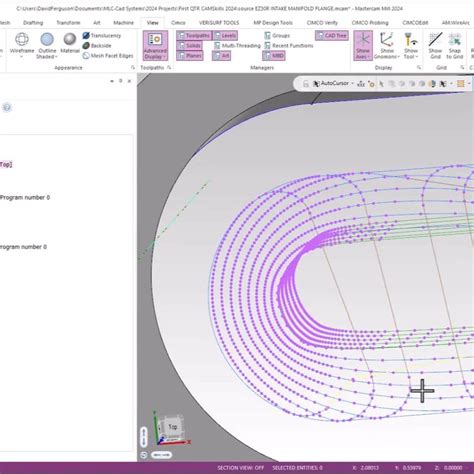Toggle the CAD Tree manager
The height and width of the screenshot is (474, 474).
[x=332, y=35]
